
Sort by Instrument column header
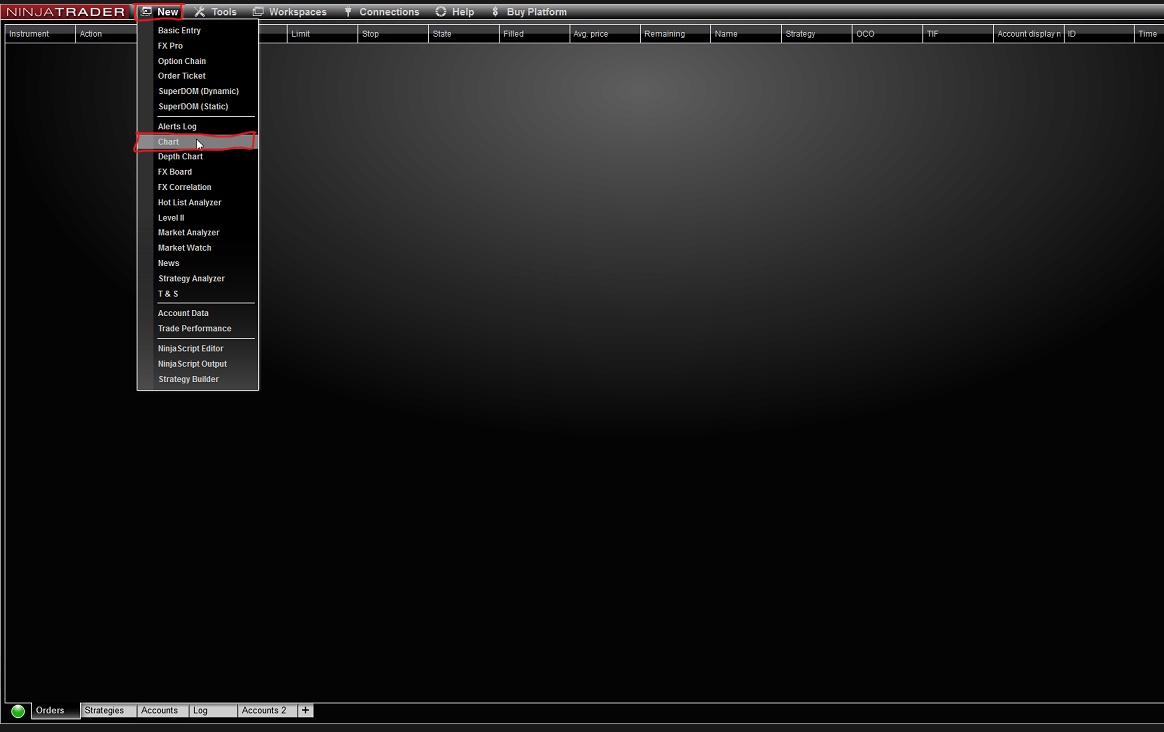click(40, 34)
